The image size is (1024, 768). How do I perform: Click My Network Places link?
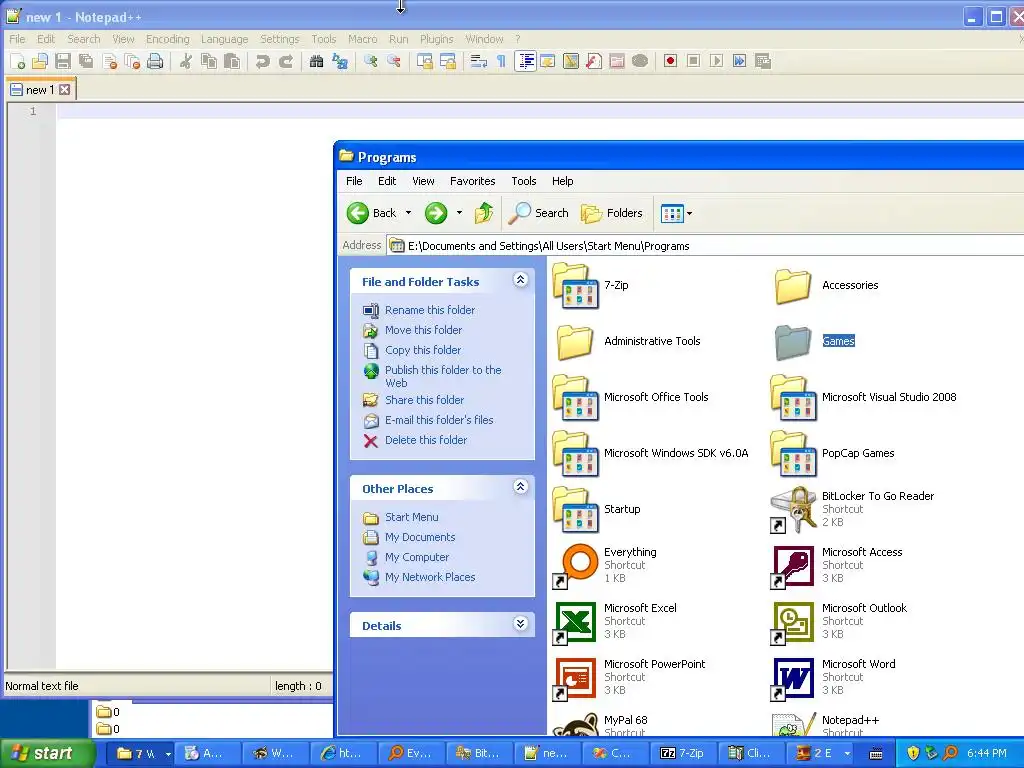pyautogui.click(x=430, y=577)
